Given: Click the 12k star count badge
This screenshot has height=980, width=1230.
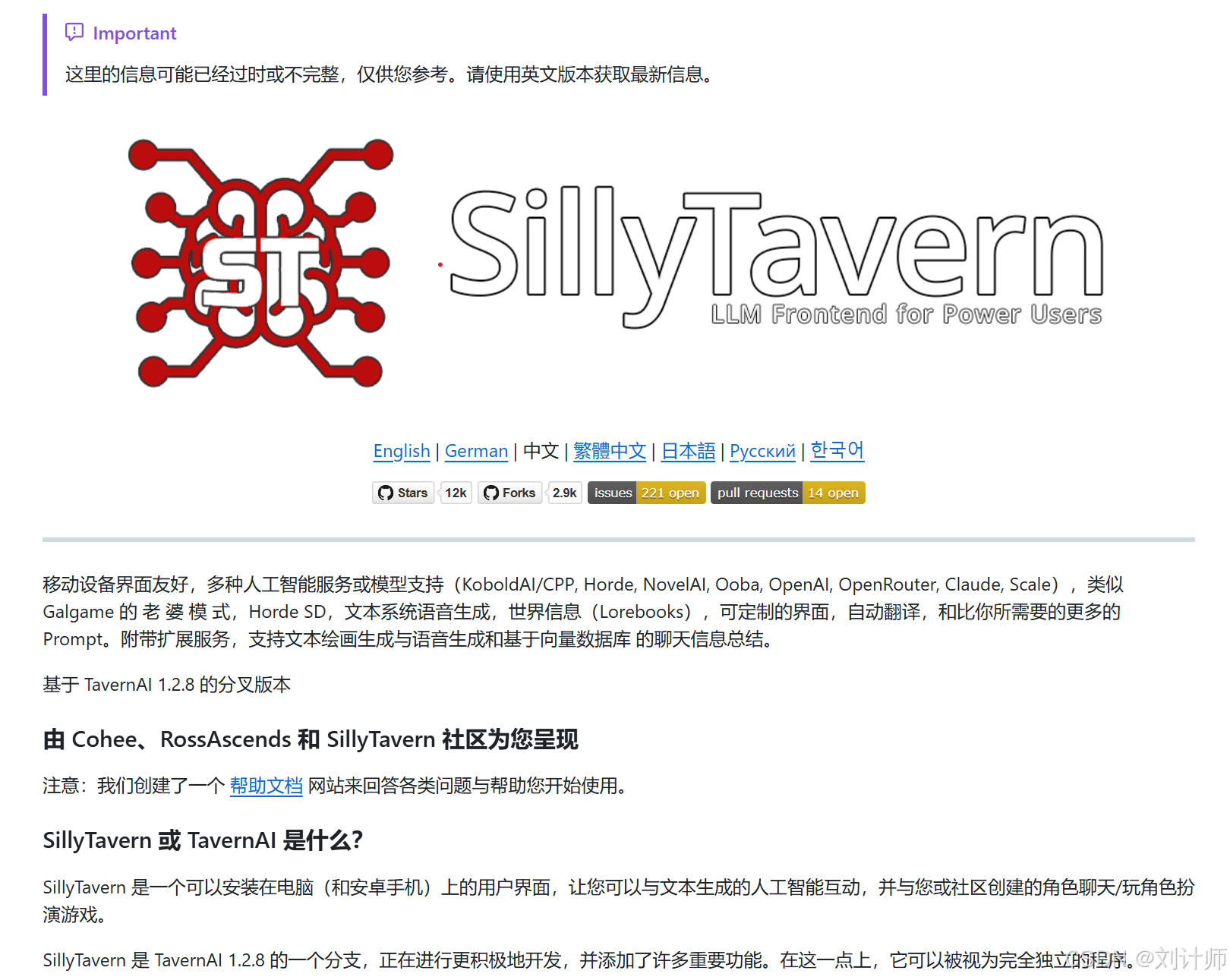Looking at the screenshot, I should 456,493.
